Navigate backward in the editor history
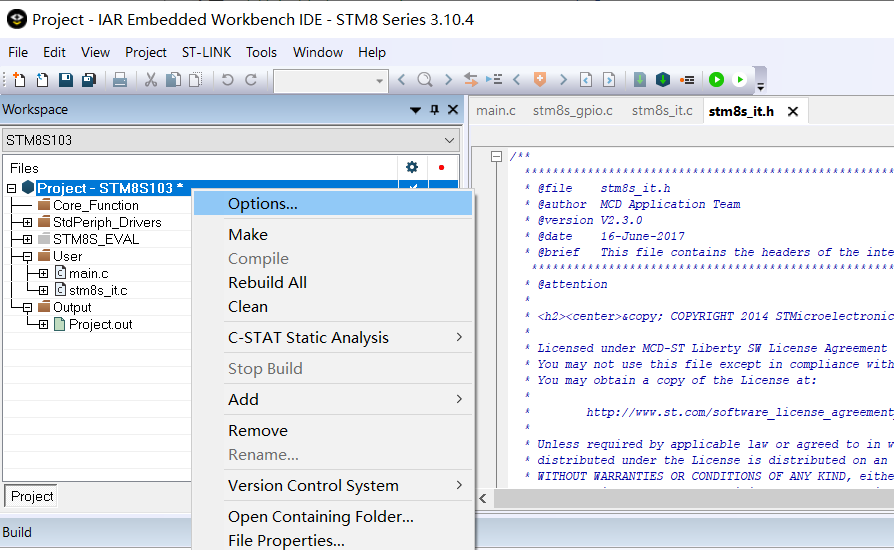 [x=586, y=80]
